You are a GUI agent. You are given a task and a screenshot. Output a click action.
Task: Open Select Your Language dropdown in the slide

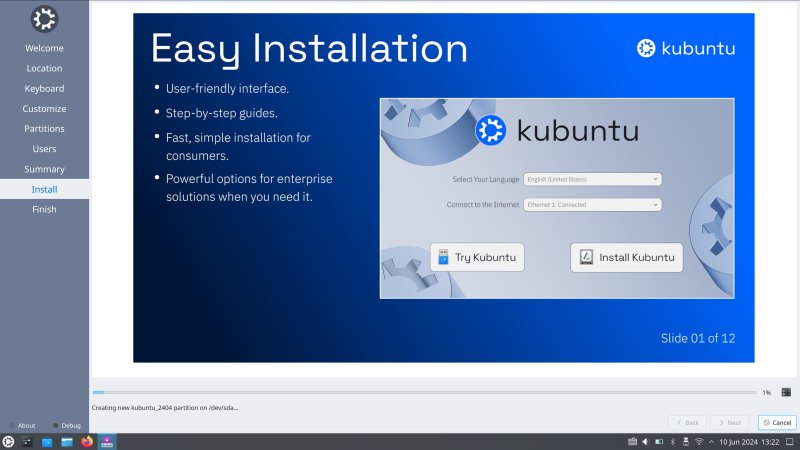click(592, 179)
